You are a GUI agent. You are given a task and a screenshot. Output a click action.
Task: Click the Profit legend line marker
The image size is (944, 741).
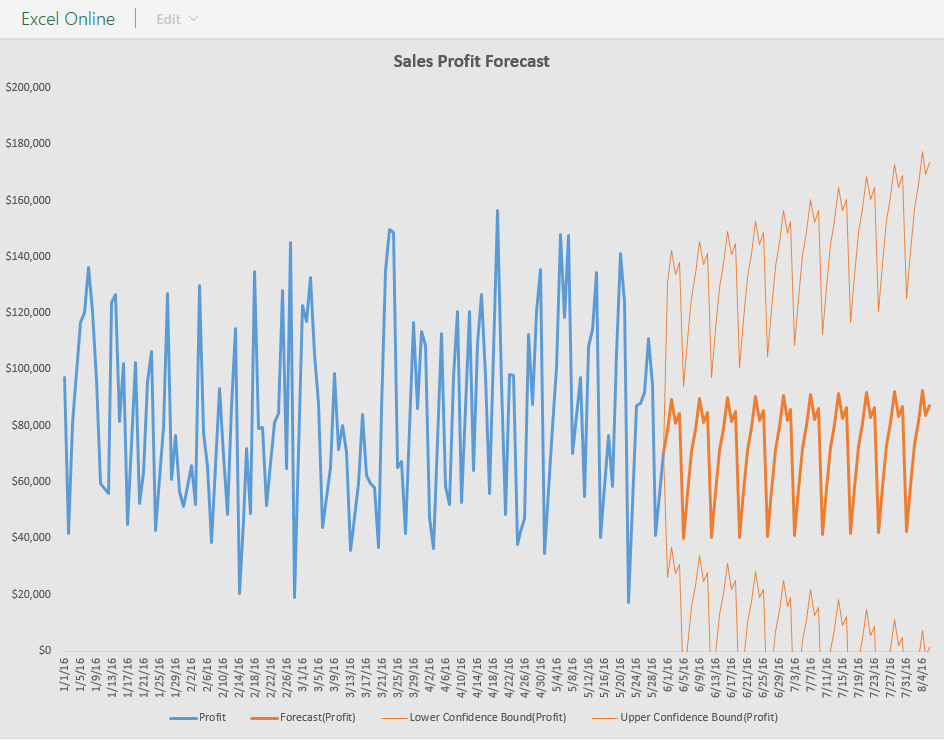coord(184,717)
